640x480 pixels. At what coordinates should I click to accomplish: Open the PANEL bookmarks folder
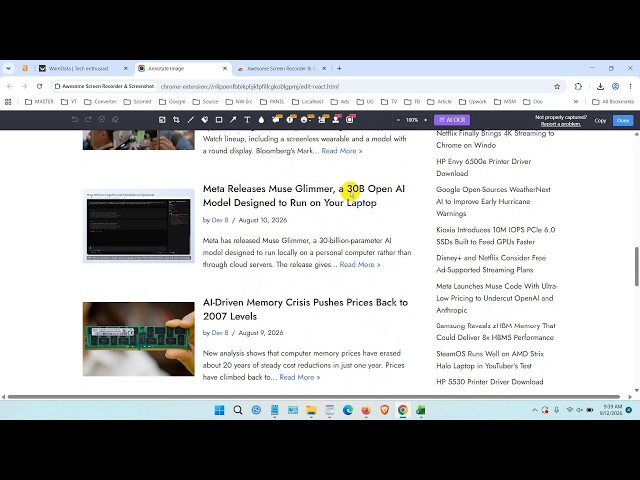(272, 102)
